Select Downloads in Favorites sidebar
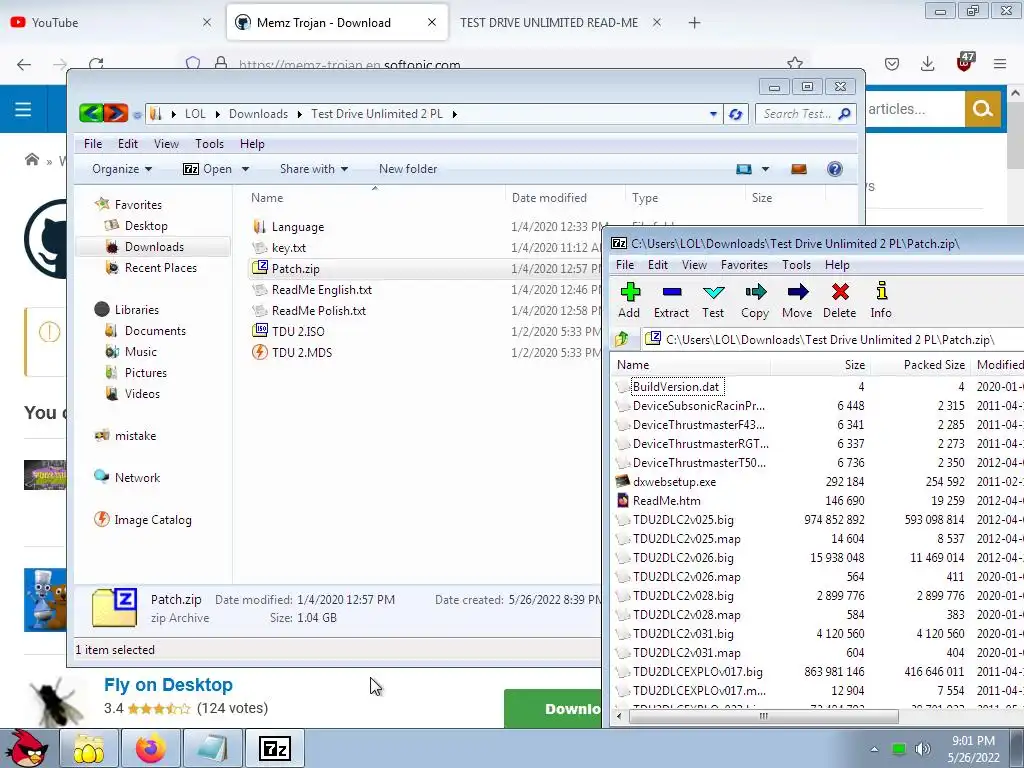Image resolution: width=1024 pixels, height=768 pixels. (x=154, y=247)
